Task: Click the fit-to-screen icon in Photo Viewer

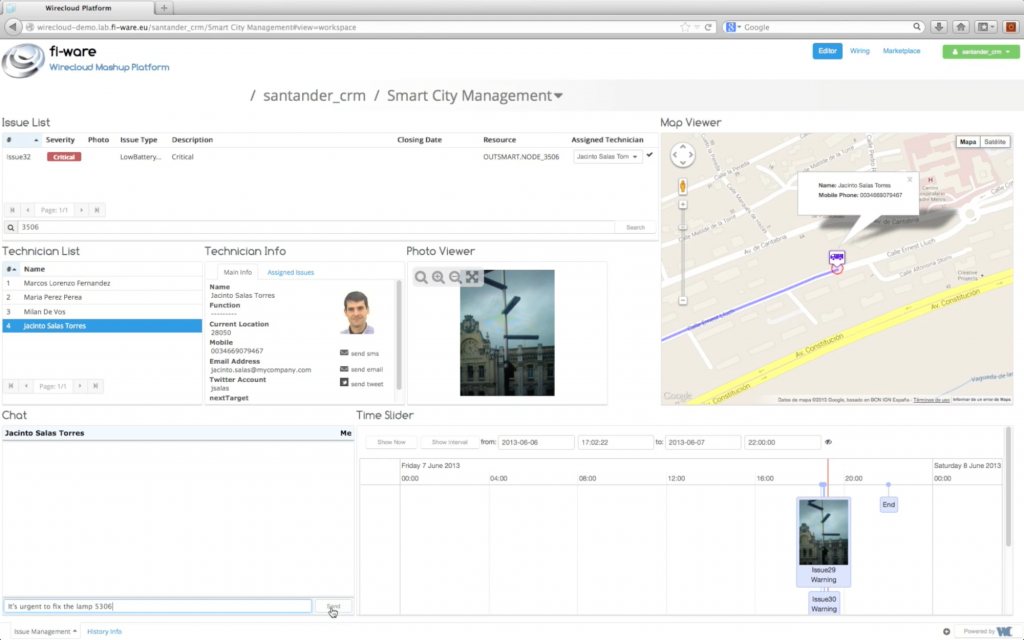Action: 472,277
